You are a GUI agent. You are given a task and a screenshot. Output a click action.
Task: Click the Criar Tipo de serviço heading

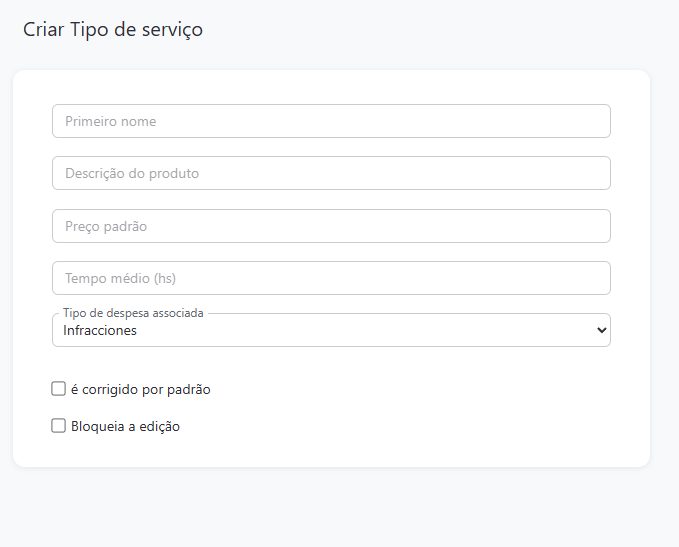pos(113,30)
